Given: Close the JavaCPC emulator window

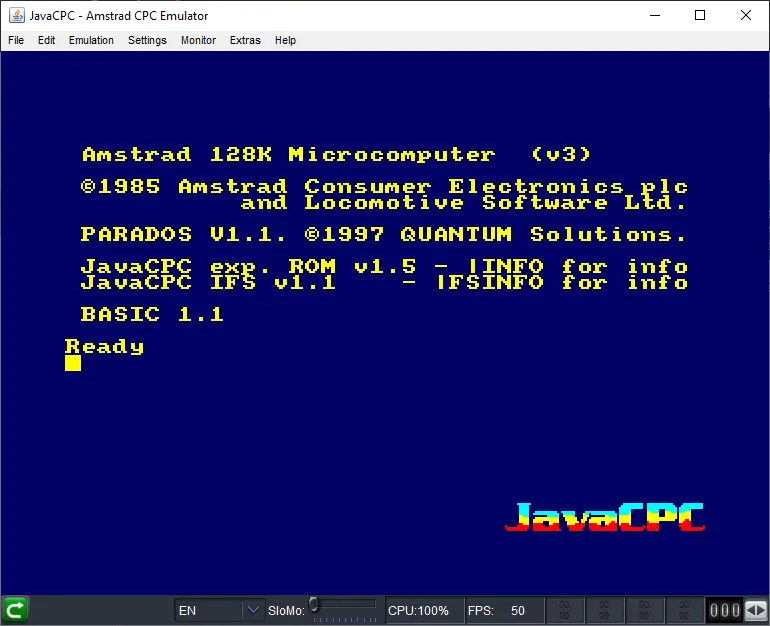Looking at the screenshot, I should click(746, 15).
